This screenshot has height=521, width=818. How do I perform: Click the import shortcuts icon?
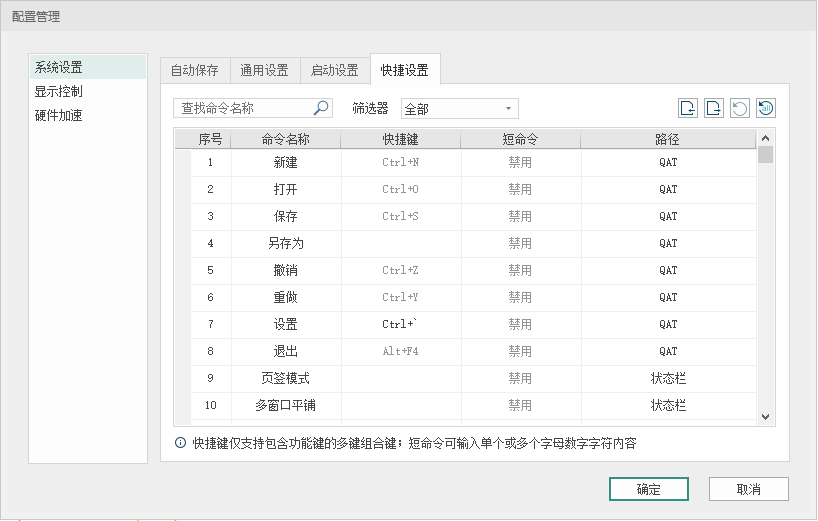(x=688, y=108)
